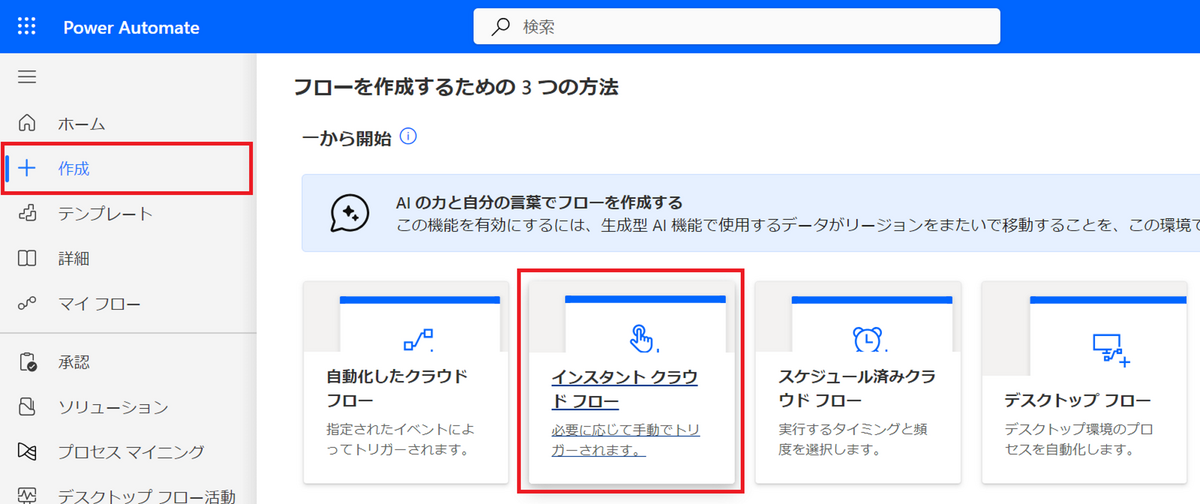Click the 必要に応じて手動でトリガーされます description link
The width and height of the screenshot is (1200, 504).
pos(625,439)
